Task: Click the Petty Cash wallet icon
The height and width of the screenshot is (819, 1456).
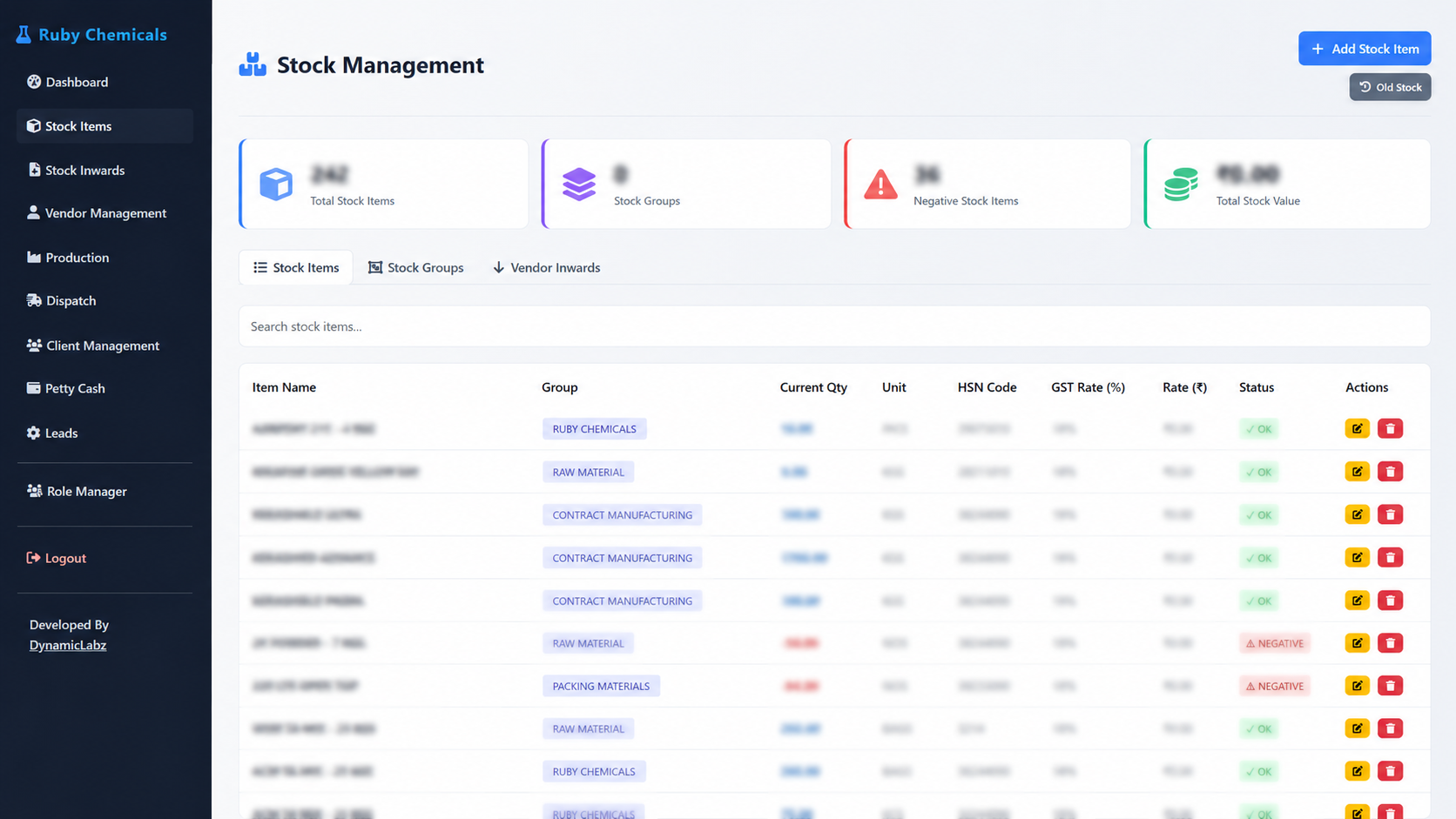Action: tap(33, 388)
